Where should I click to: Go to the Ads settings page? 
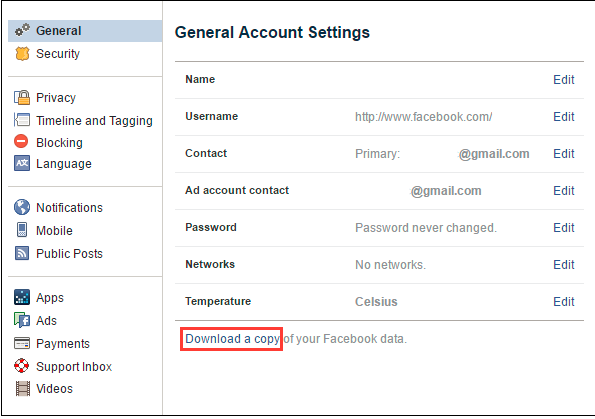point(46,321)
